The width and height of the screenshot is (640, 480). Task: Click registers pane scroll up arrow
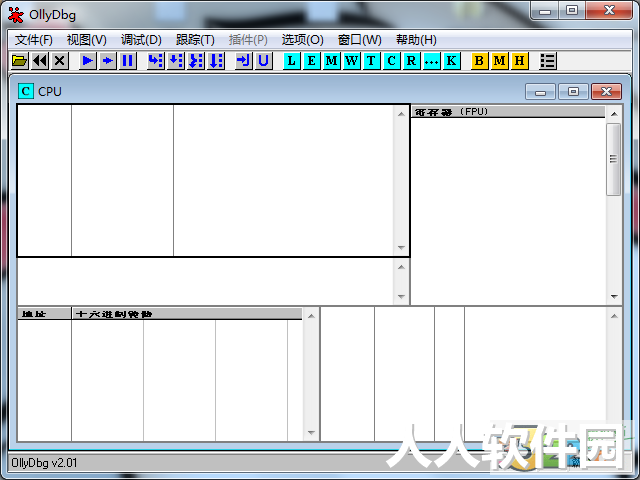[x=614, y=114]
